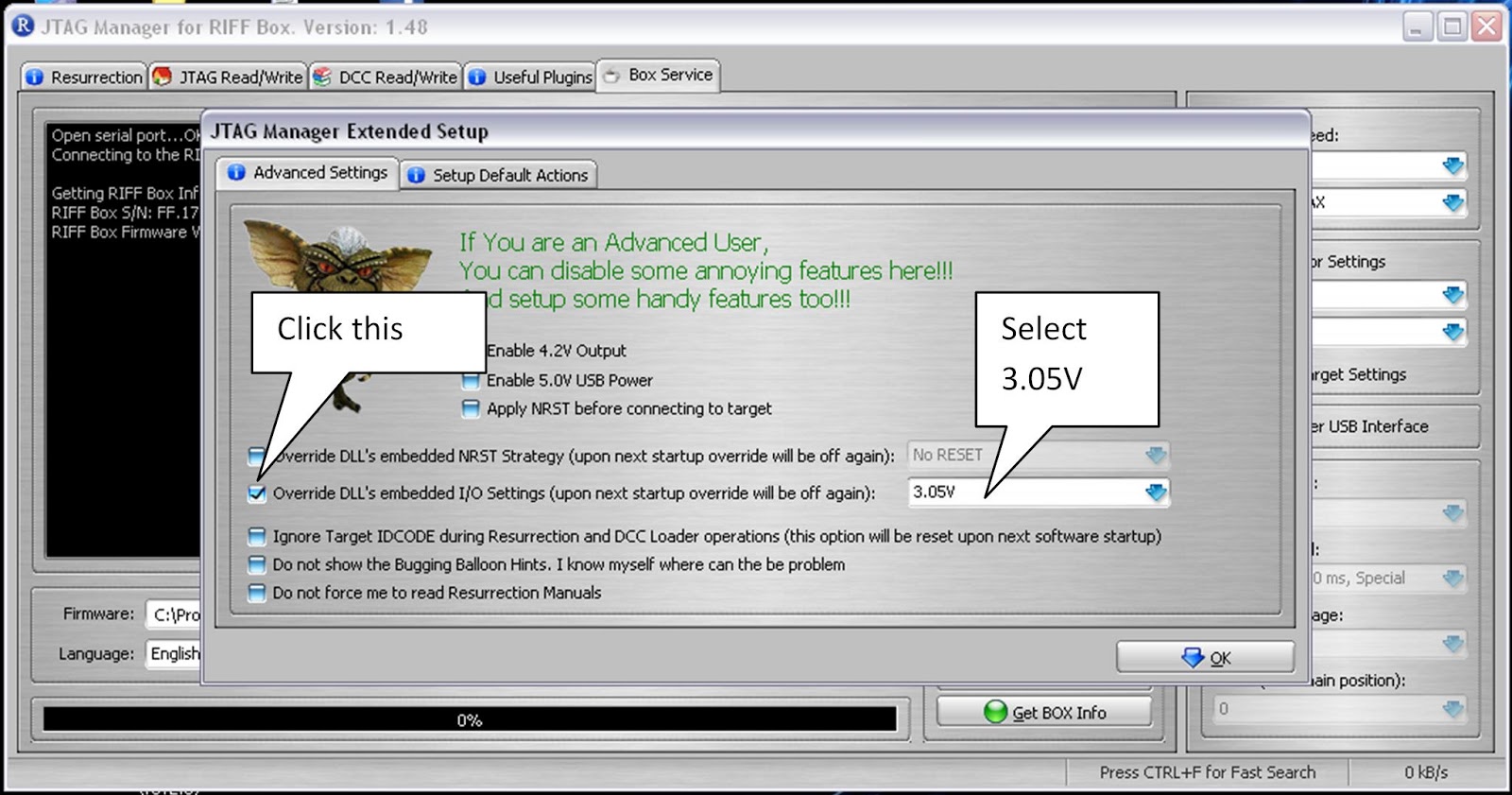Confirm the setup with the OK button
The height and width of the screenshot is (795, 1512).
[x=1205, y=657]
